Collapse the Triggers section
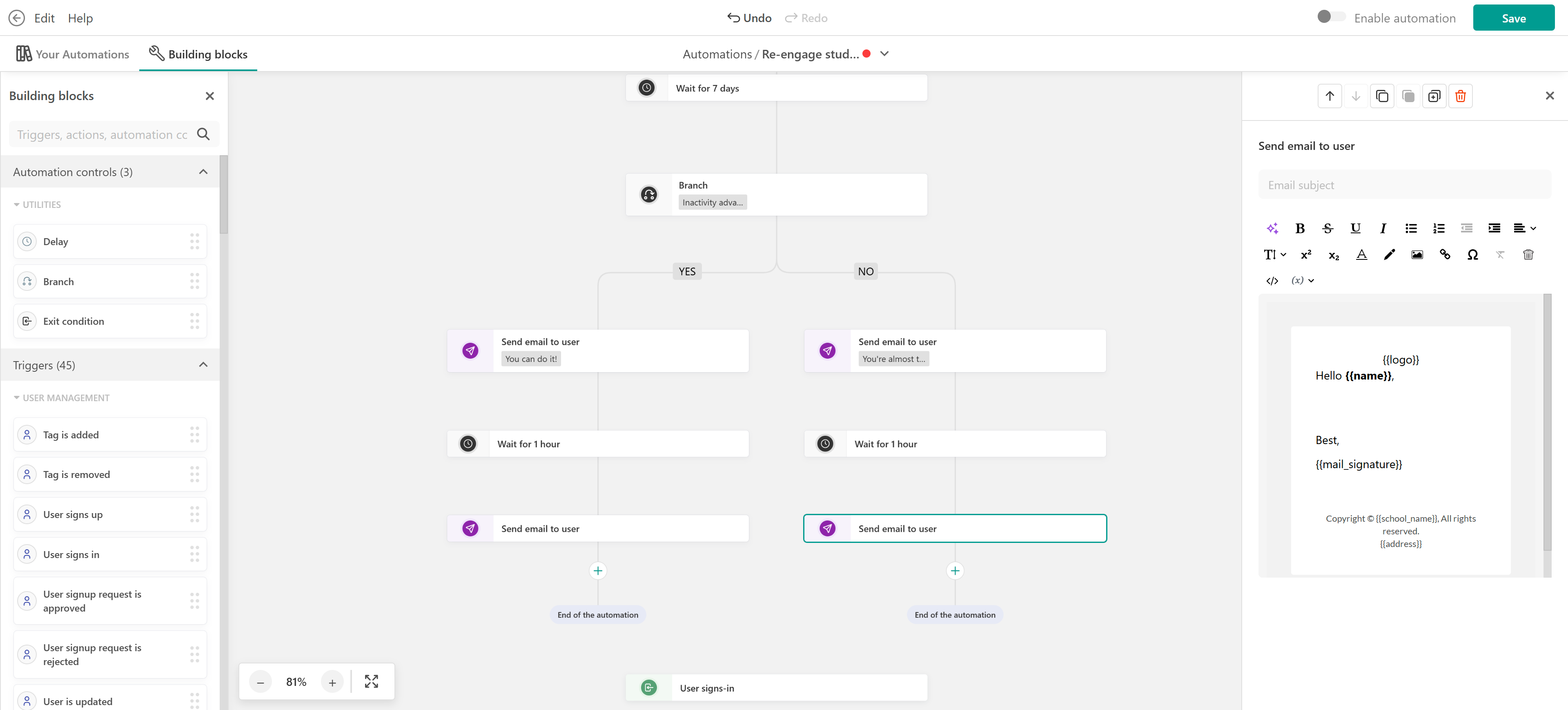1568x710 pixels. 203,365
